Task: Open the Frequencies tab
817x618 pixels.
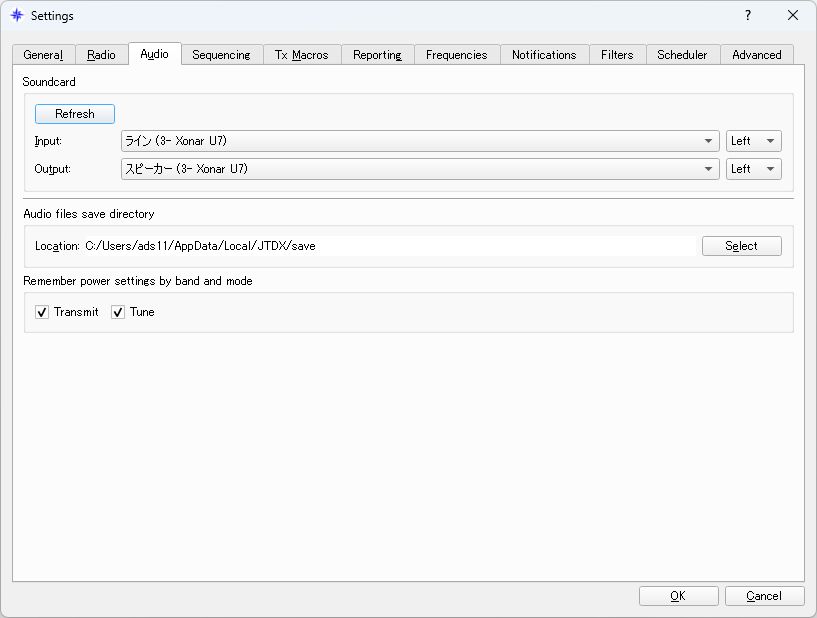Action: (x=457, y=55)
